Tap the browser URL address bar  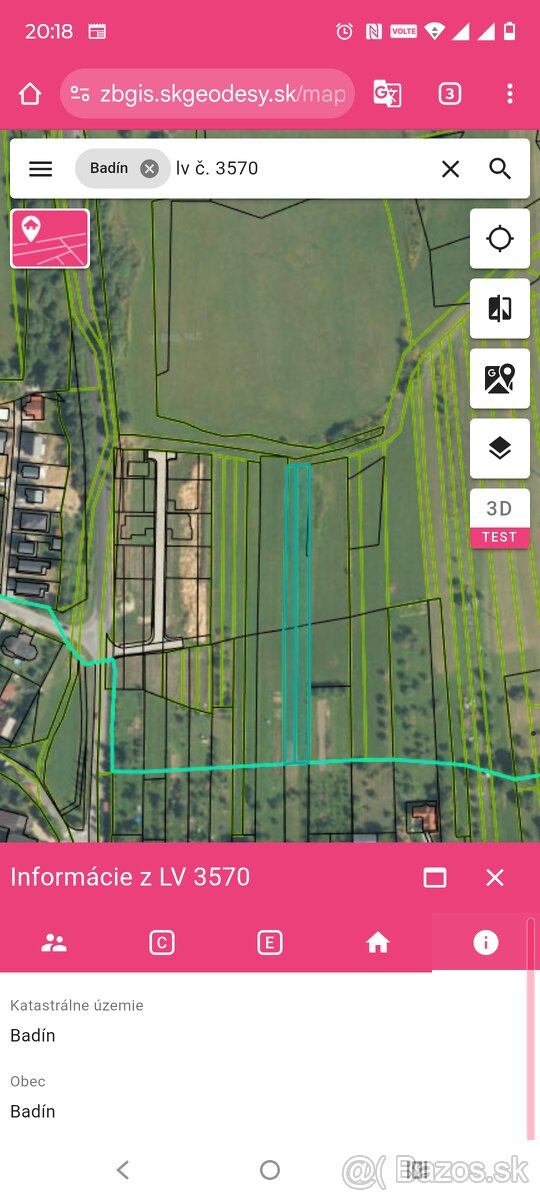click(208, 94)
